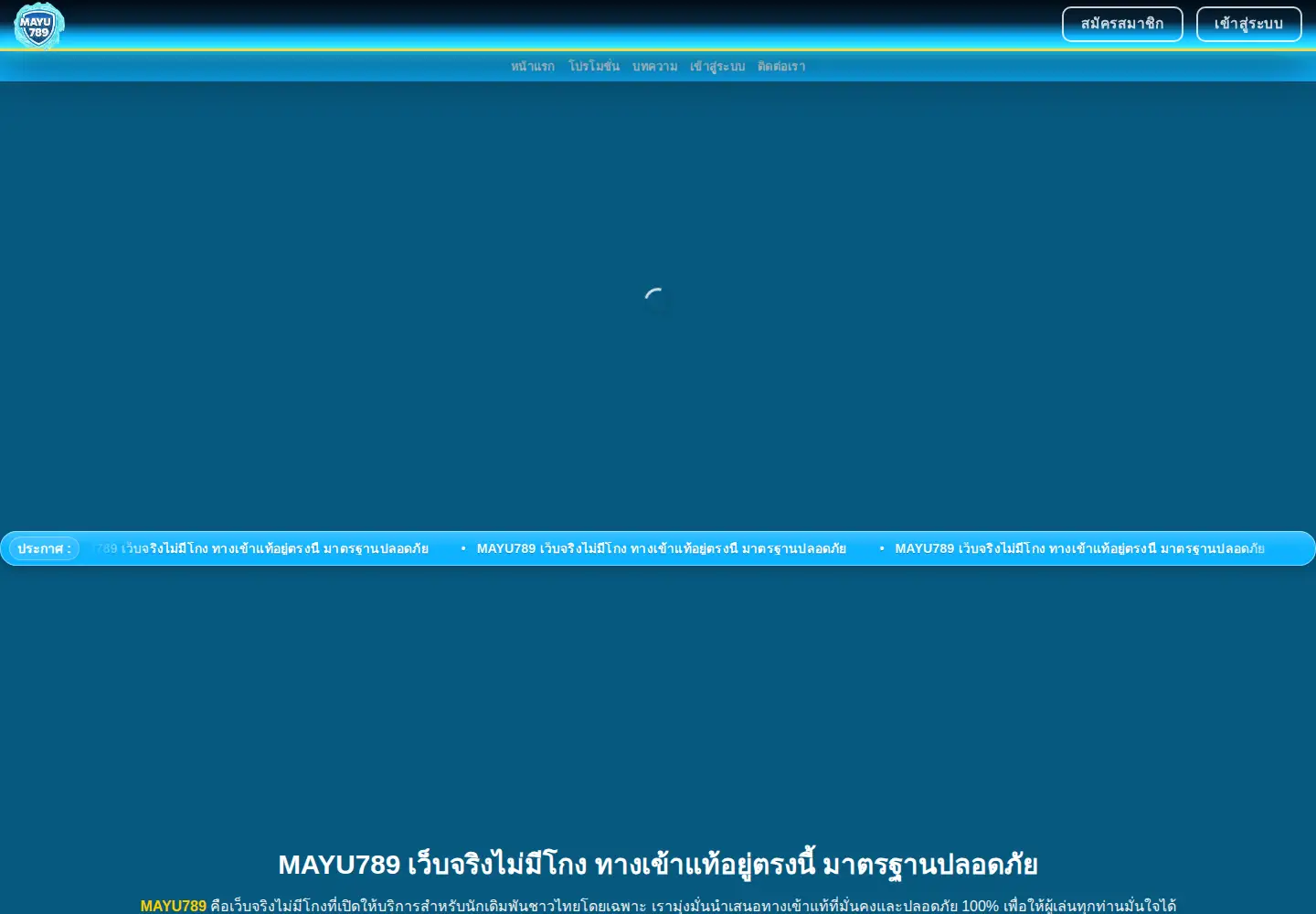Open the หน้าแรก home menu item
The width and height of the screenshot is (1316, 914).
[533, 66]
